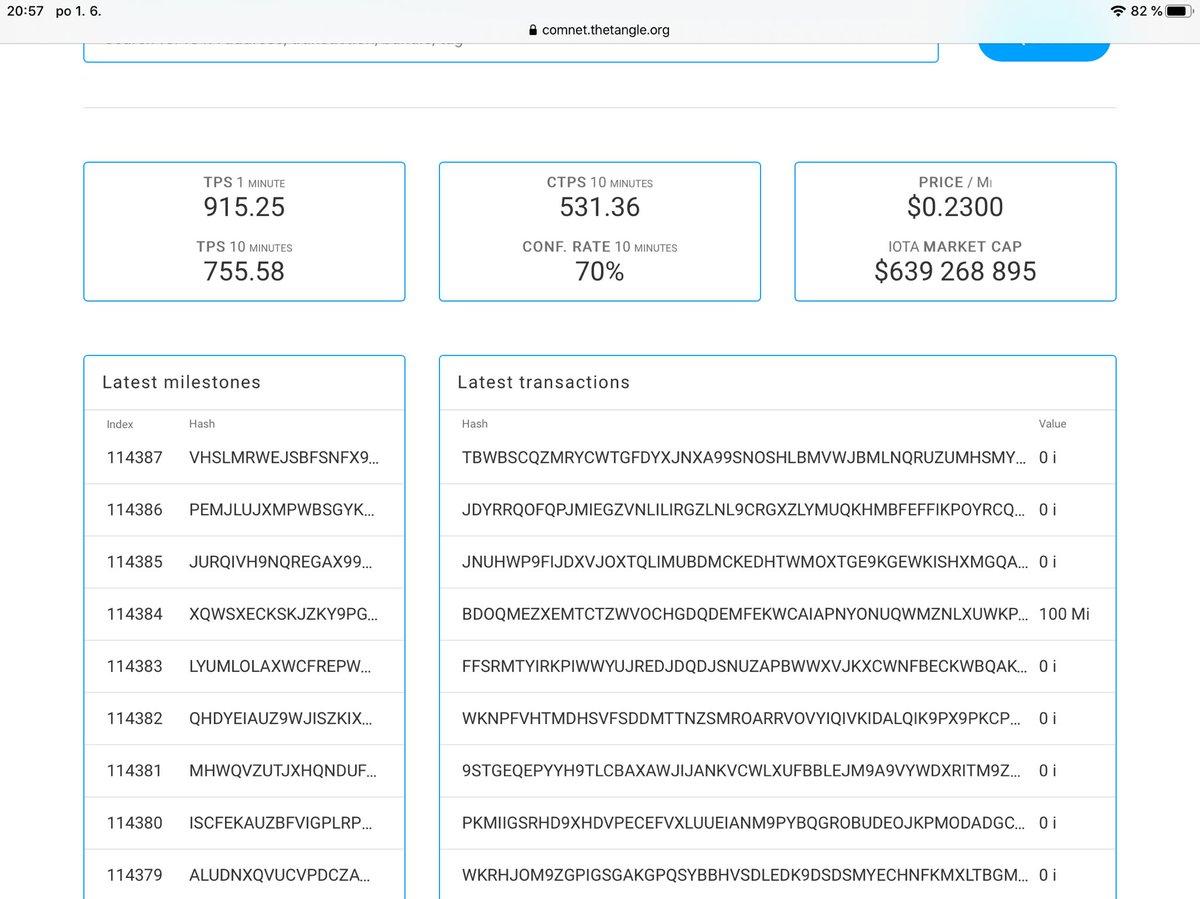Viewport: 1200px width, 899px height.
Task: Click the price $0.2300 display
Action: (954, 207)
